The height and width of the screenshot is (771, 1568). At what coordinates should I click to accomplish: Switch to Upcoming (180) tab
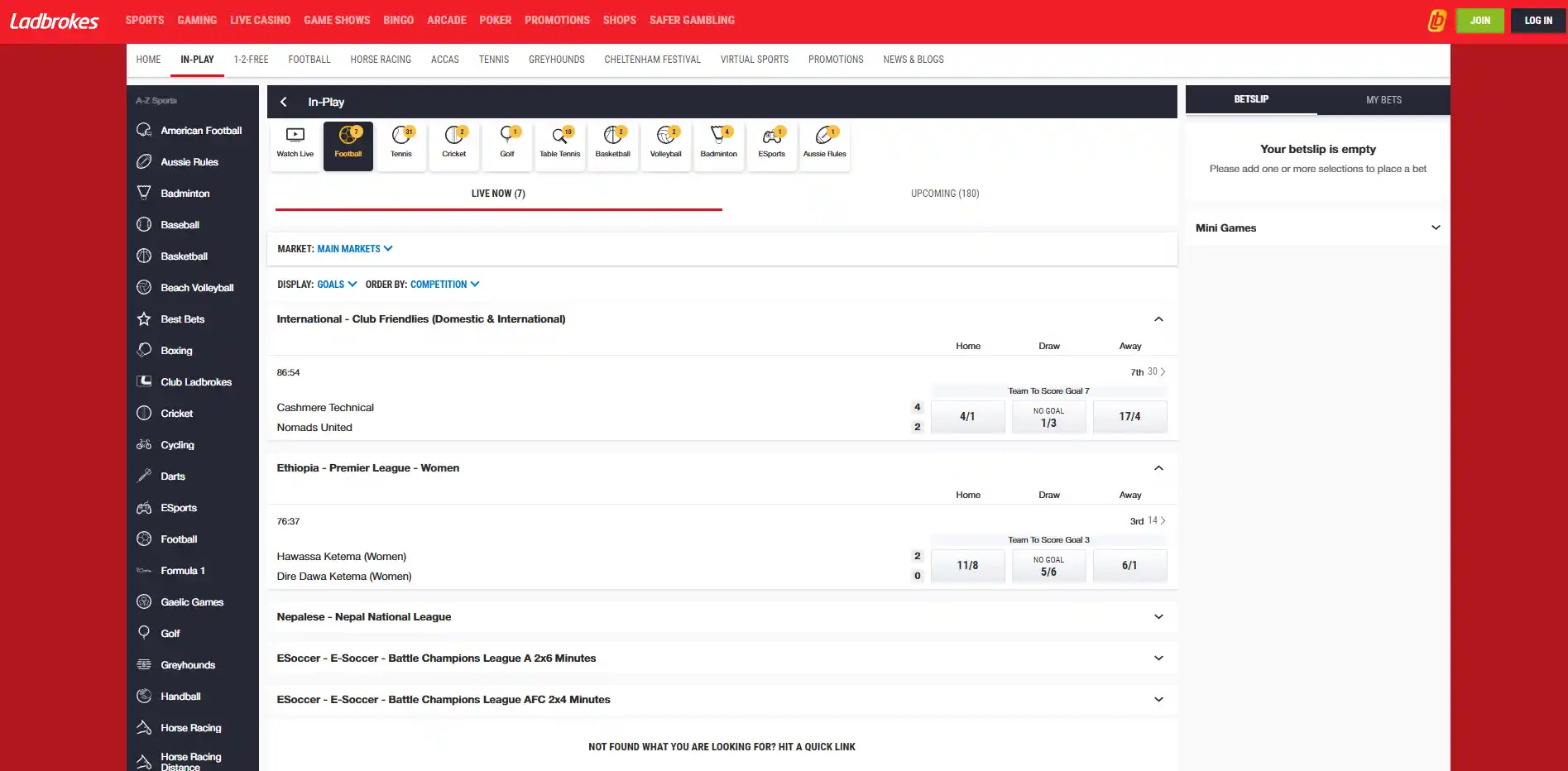coord(945,194)
